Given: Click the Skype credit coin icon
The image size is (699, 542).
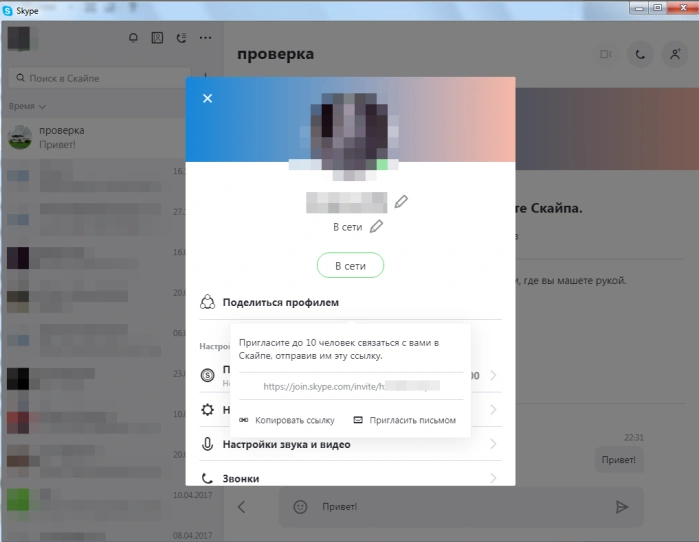Looking at the screenshot, I should (207, 375).
